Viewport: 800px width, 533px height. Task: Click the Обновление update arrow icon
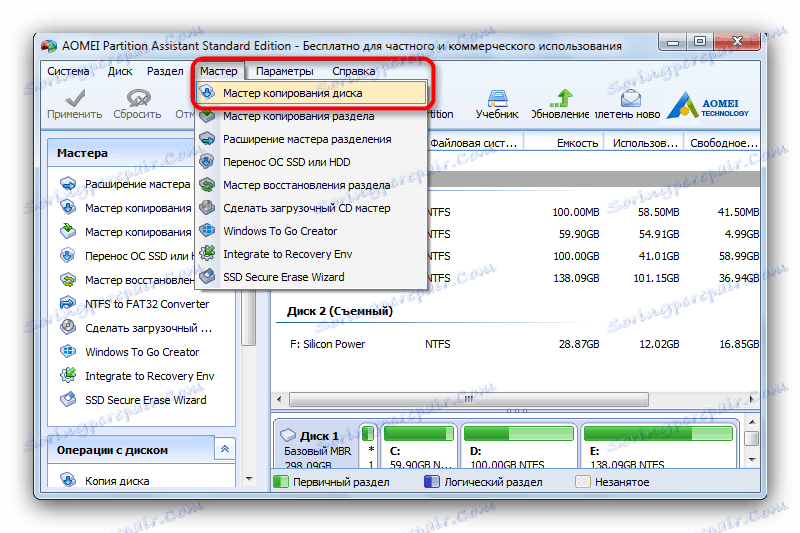tap(562, 97)
